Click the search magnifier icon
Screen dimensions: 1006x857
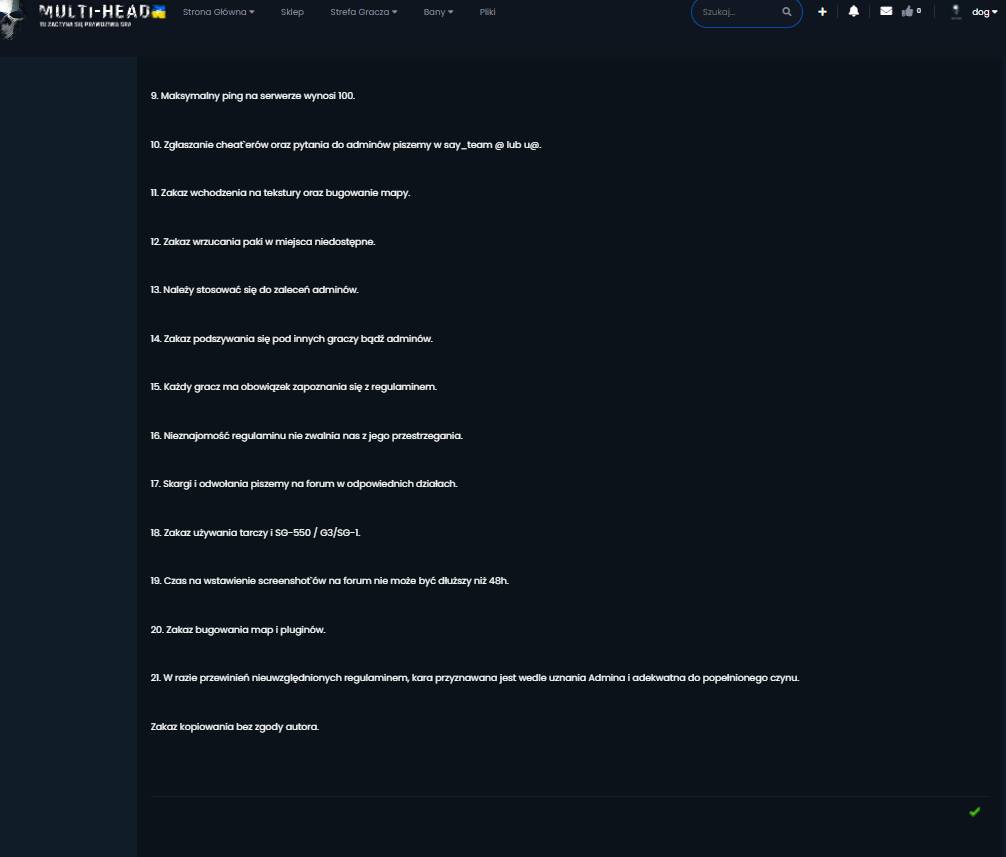click(x=787, y=12)
